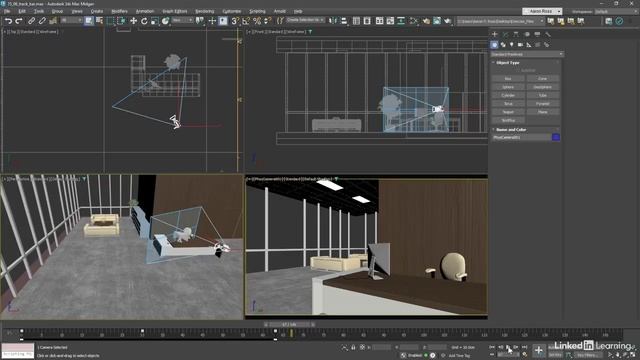The width and height of the screenshot is (640, 360).
Task: Open the Animation menu
Action: 144,11
